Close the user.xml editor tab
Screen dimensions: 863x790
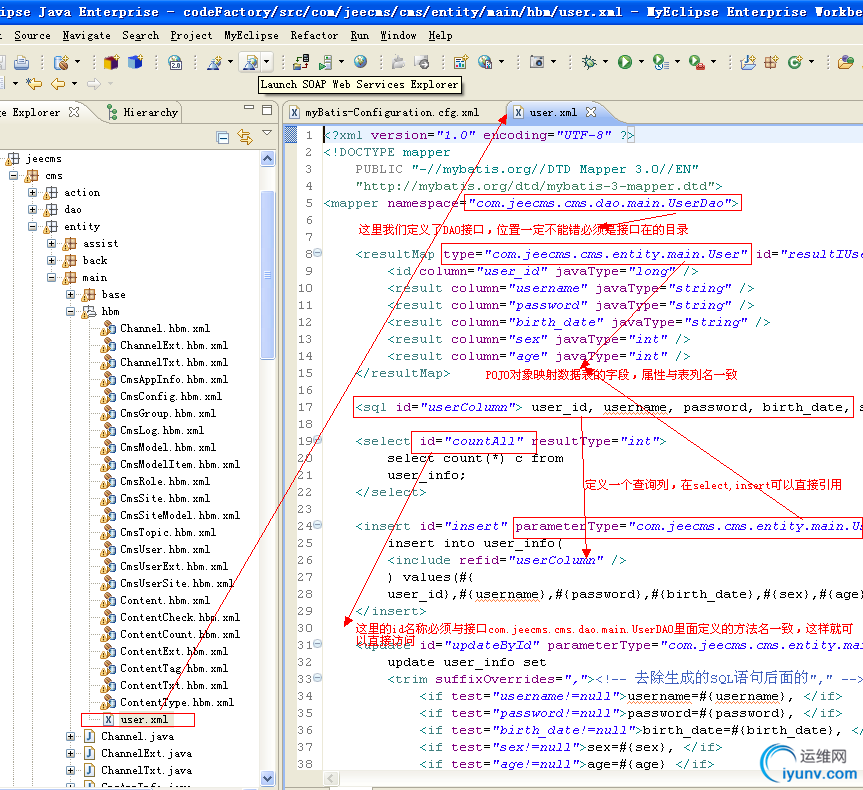coord(591,112)
